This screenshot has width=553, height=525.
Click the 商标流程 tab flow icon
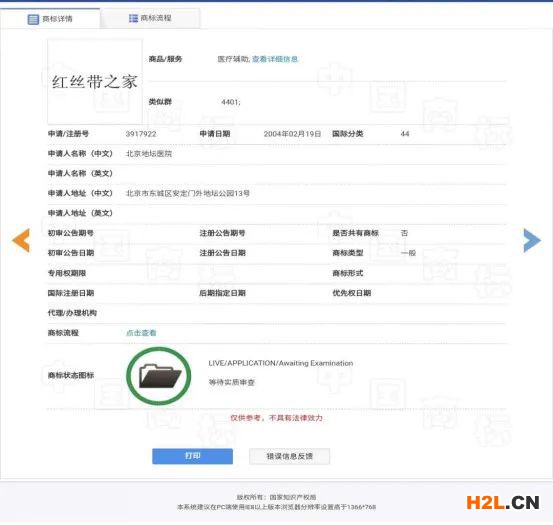point(133,18)
